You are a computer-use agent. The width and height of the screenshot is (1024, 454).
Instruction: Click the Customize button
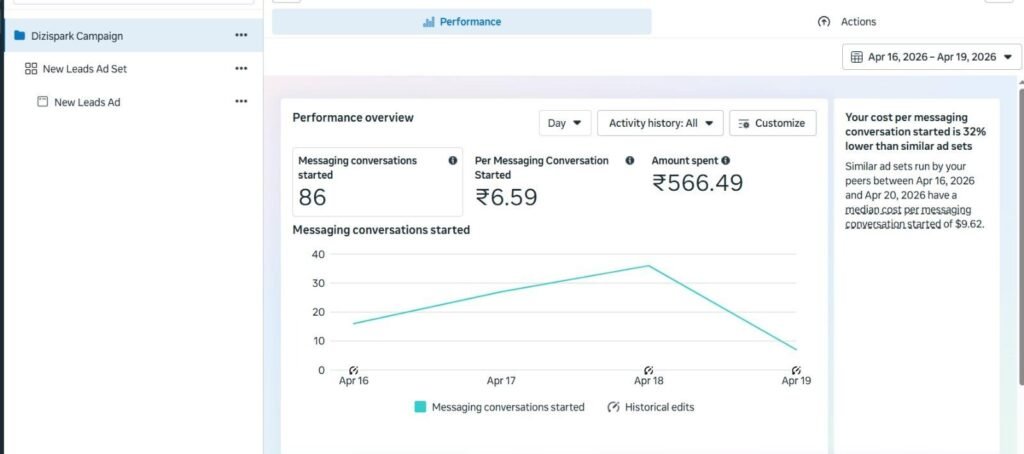773,123
